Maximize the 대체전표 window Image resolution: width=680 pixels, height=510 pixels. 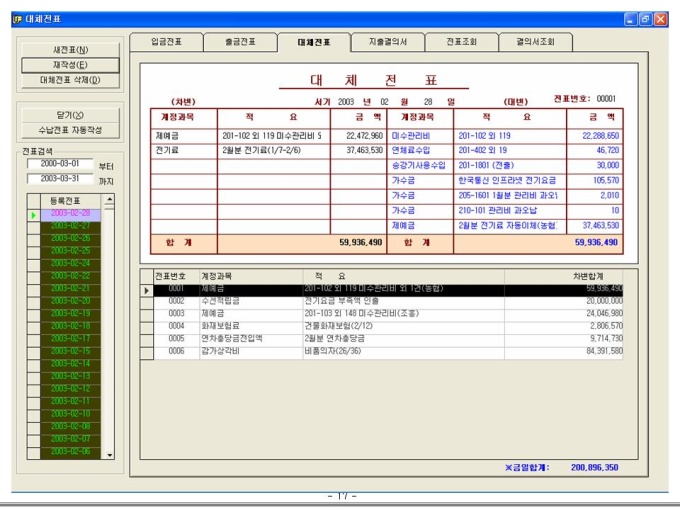(646, 19)
